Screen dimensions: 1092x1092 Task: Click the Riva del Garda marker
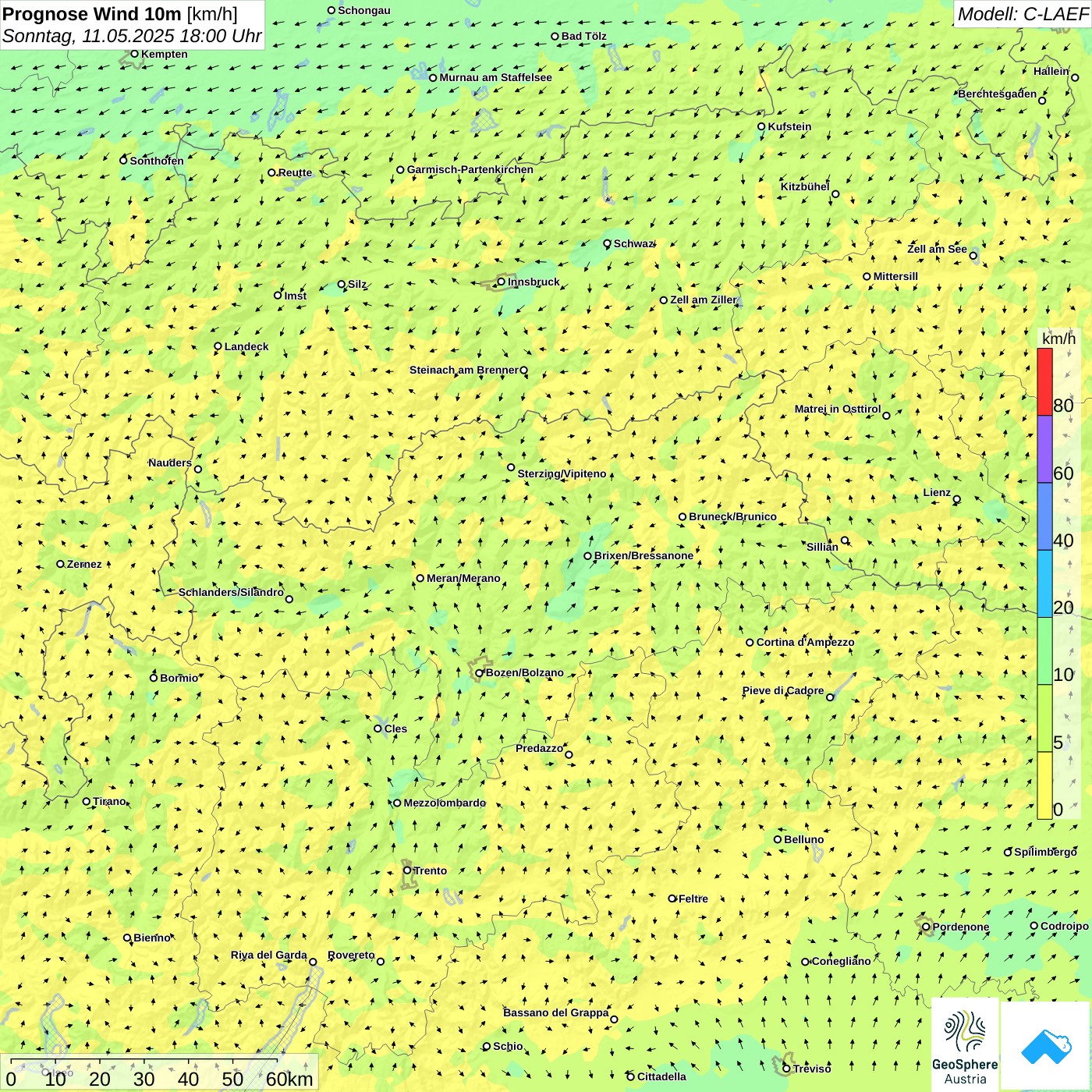pos(313,962)
